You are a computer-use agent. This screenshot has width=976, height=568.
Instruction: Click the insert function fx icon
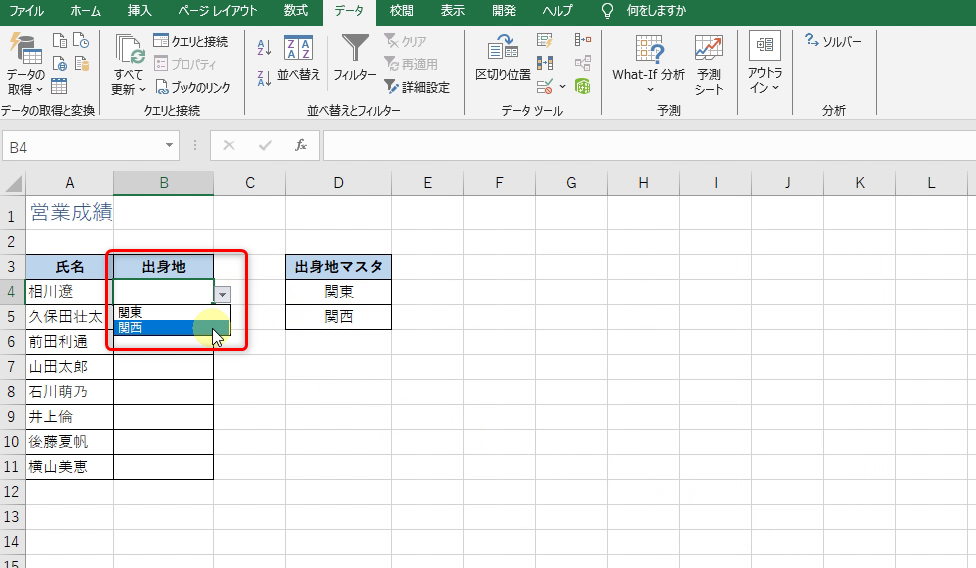pyautogui.click(x=300, y=146)
